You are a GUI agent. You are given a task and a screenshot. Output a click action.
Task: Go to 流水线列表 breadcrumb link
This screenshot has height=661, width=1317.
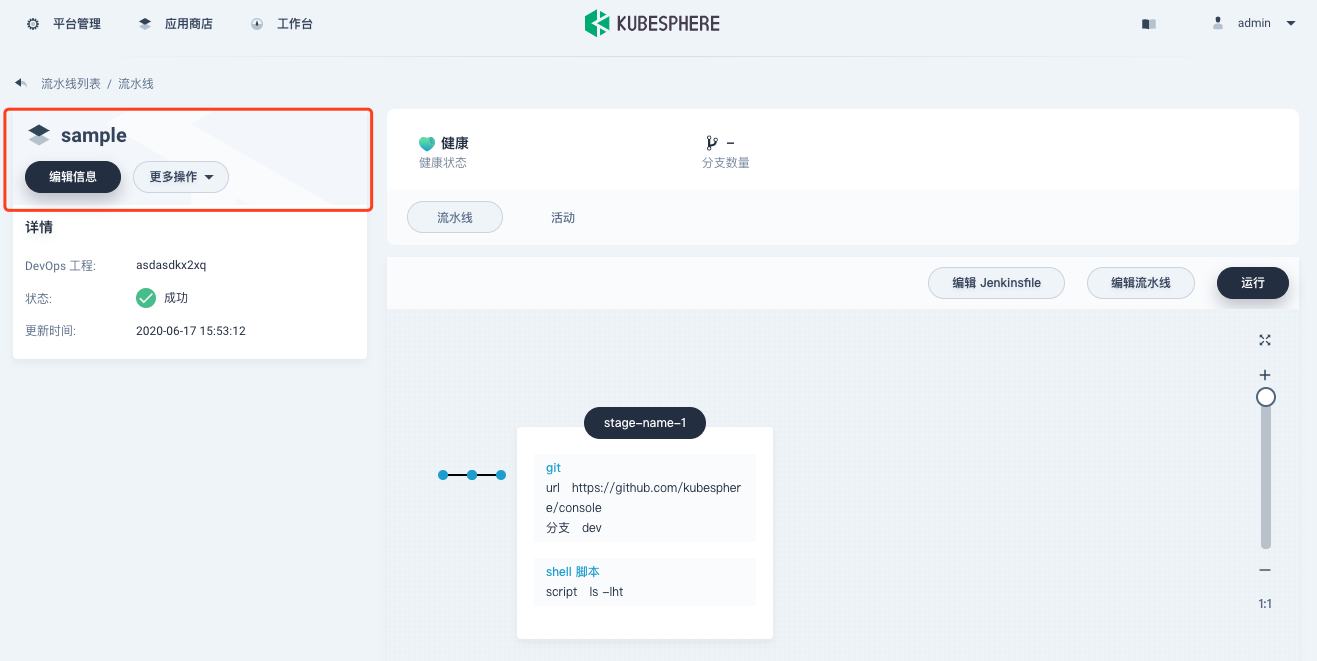[71, 84]
